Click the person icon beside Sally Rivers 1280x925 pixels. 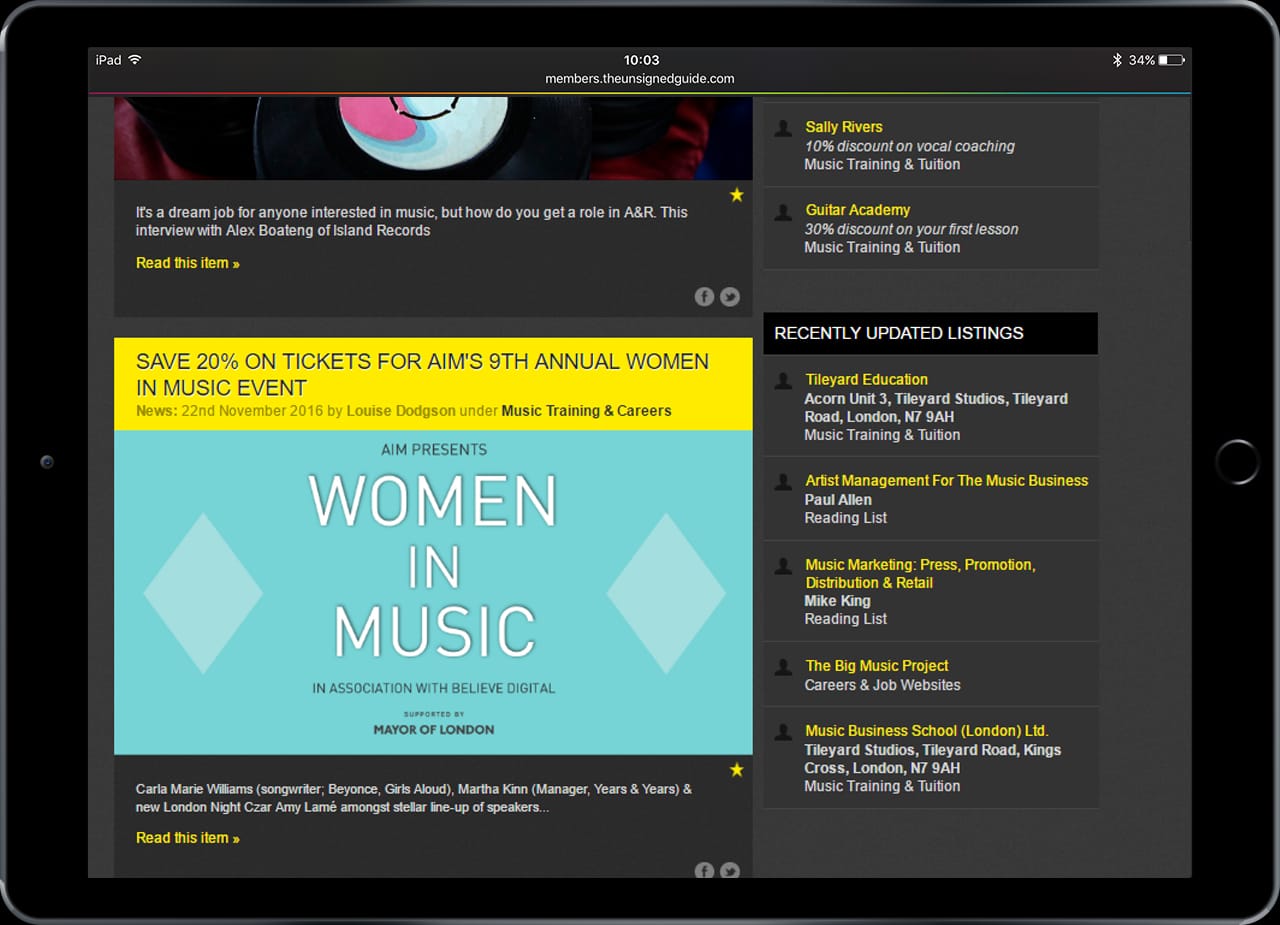pos(784,128)
